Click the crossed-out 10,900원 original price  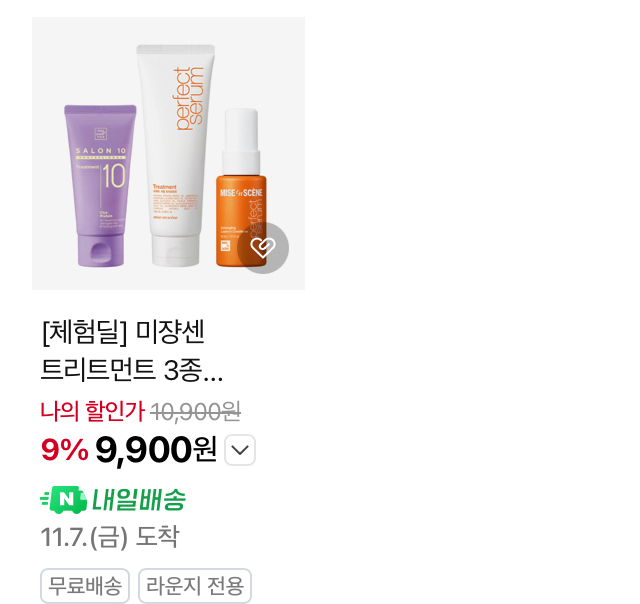(x=196, y=411)
